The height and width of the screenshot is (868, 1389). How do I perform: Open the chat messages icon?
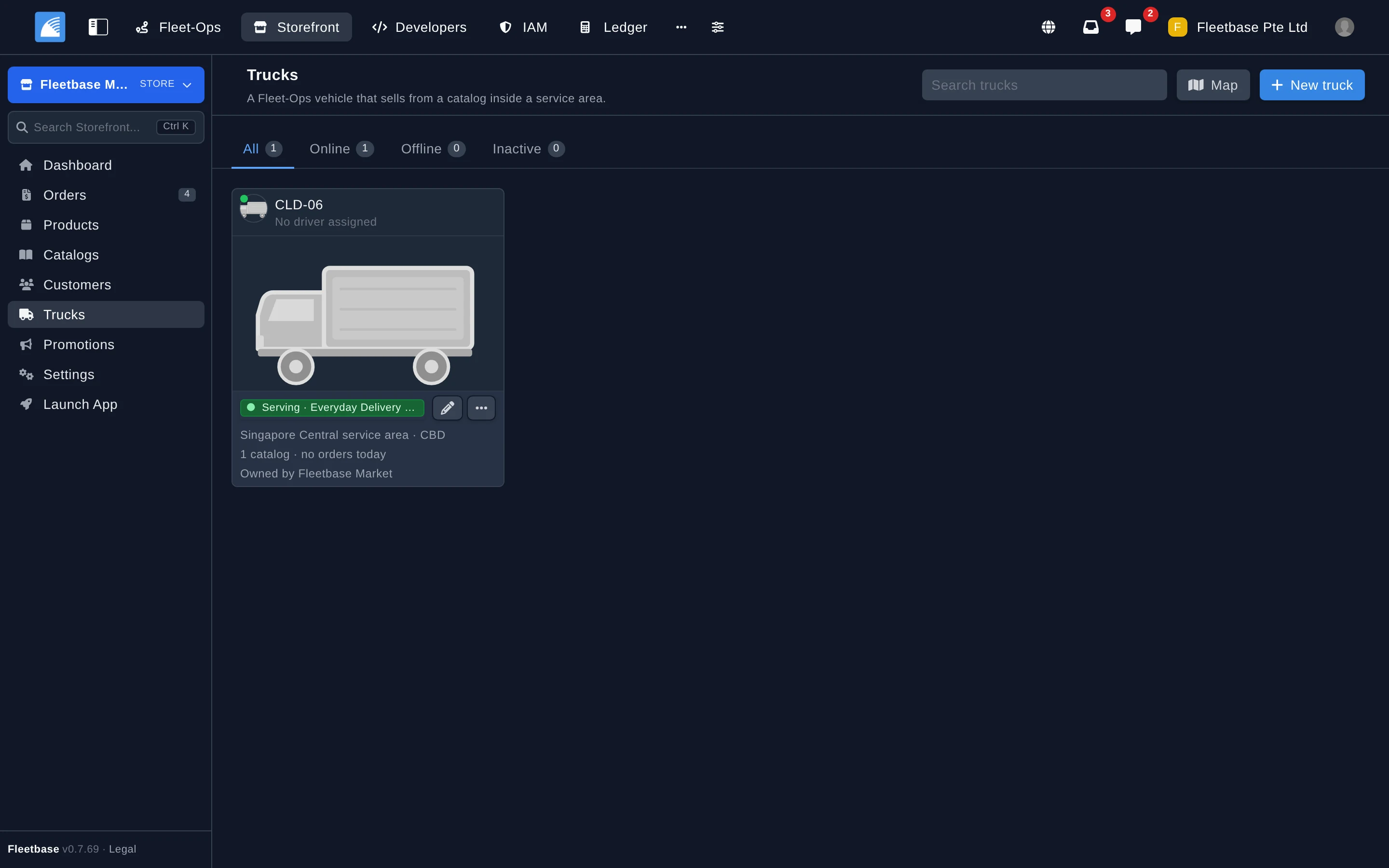[1133, 27]
